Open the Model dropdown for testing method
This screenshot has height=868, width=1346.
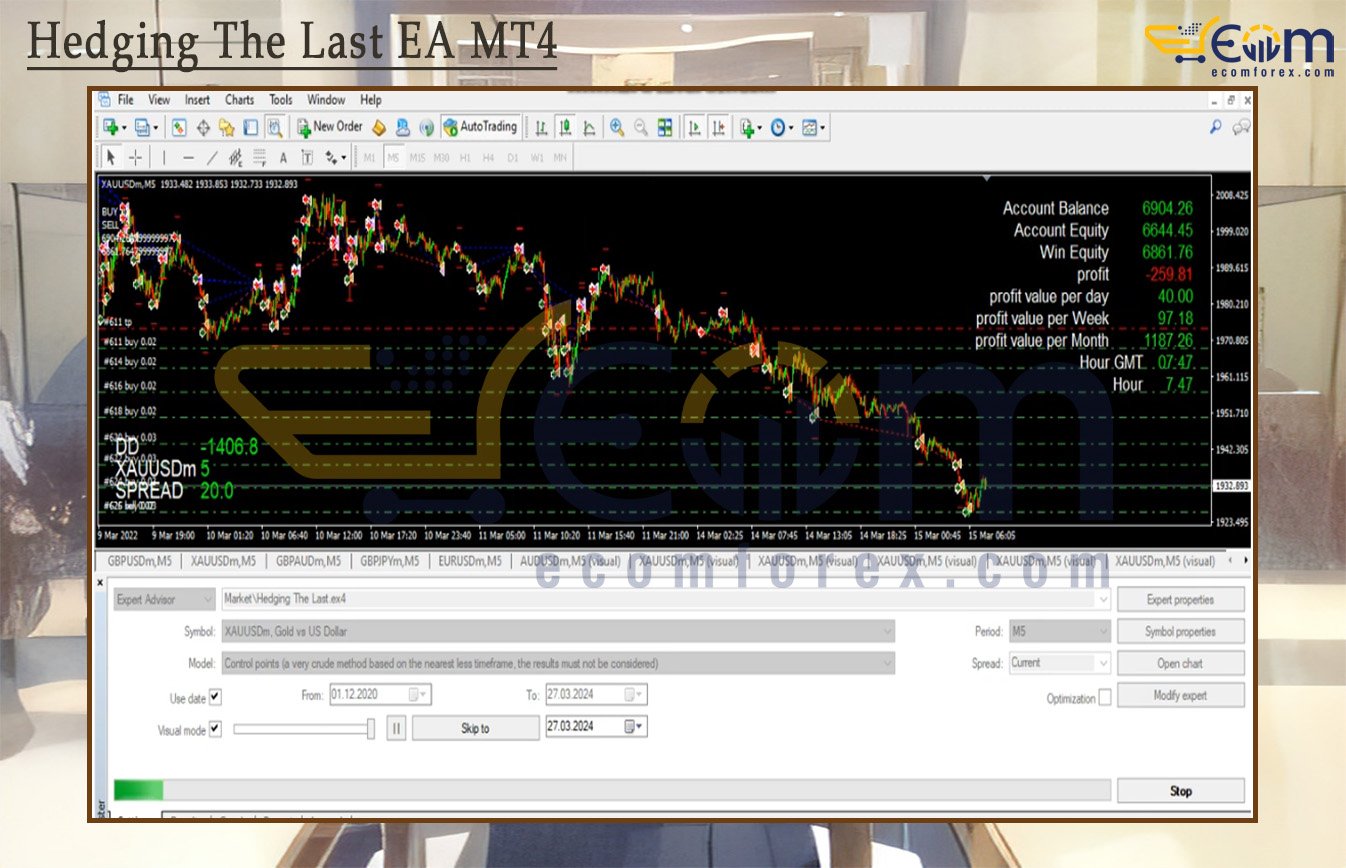pos(888,663)
